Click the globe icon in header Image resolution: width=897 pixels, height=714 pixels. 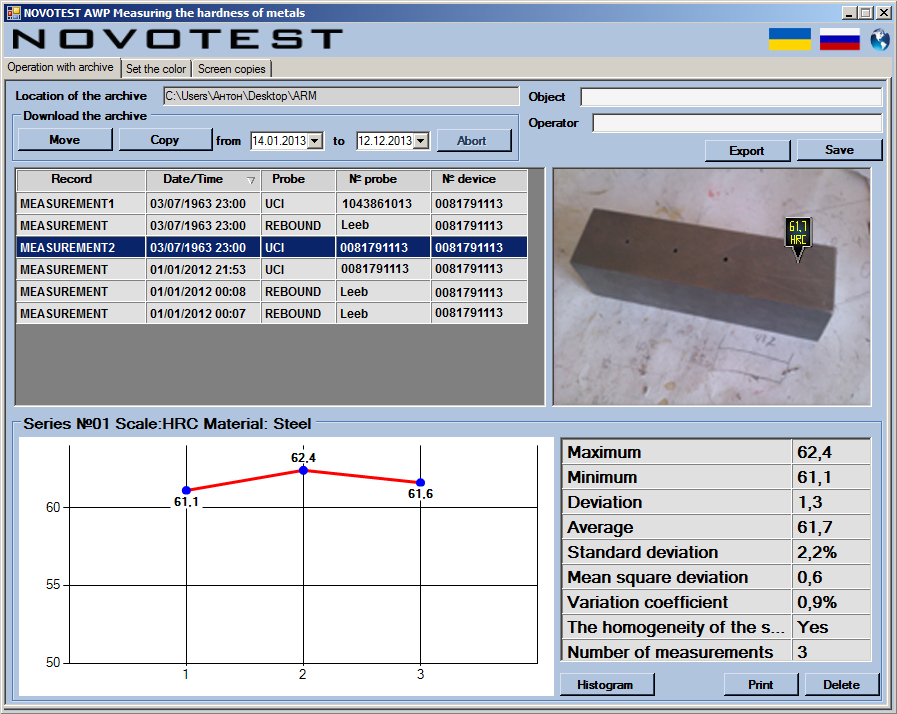tap(879, 40)
